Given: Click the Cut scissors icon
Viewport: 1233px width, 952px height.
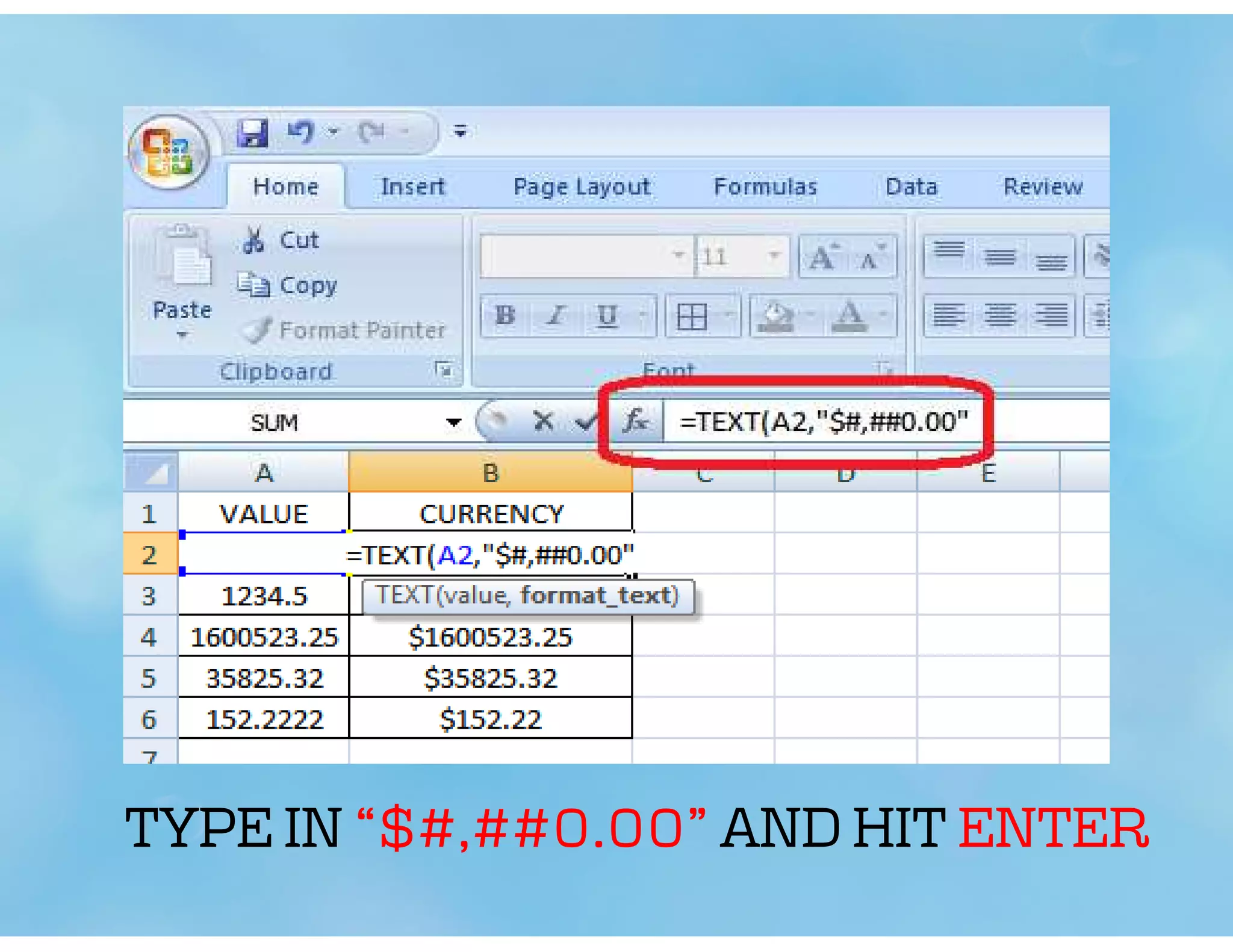Looking at the screenshot, I should click(x=253, y=240).
